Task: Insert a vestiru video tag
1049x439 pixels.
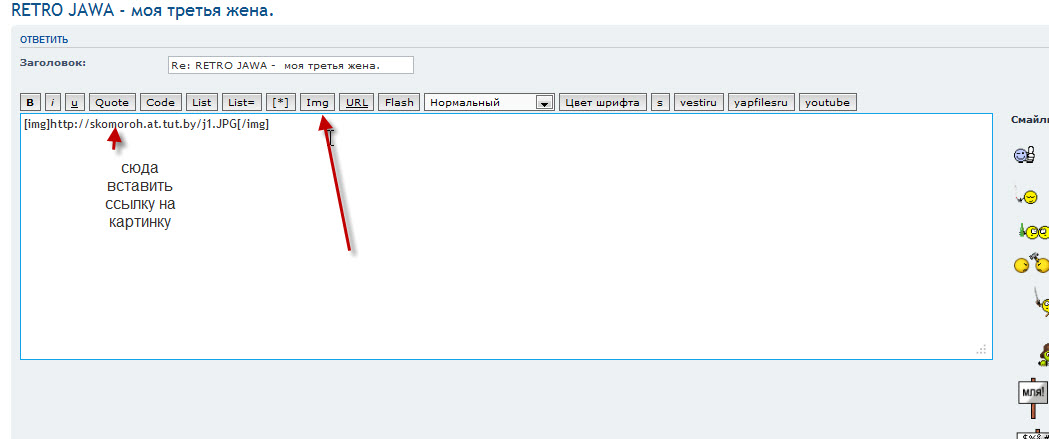Action: pyautogui.click(x=698, y=102)
